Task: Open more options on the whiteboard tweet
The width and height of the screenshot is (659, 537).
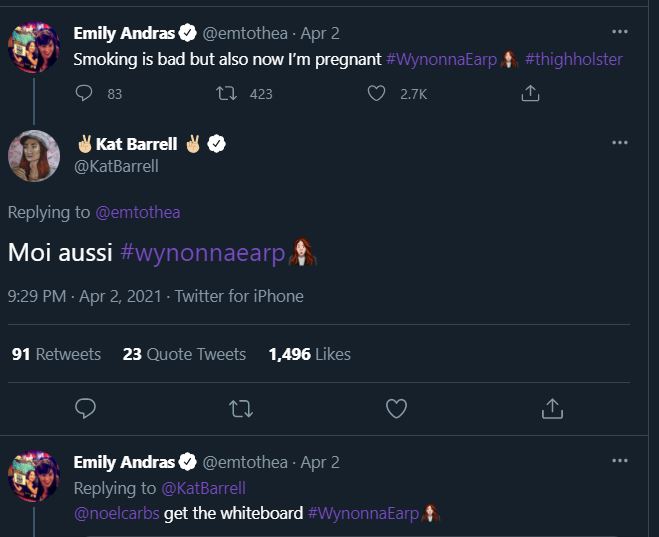Action: pos(620,460)
